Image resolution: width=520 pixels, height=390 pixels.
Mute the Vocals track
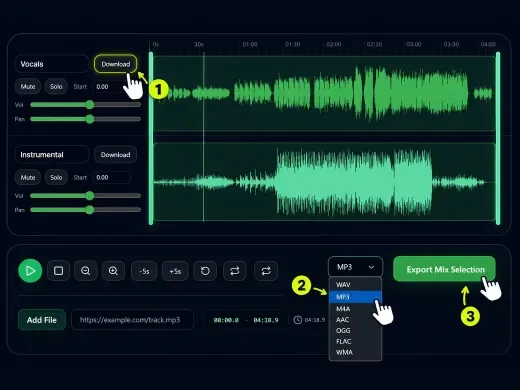(28, 87)
